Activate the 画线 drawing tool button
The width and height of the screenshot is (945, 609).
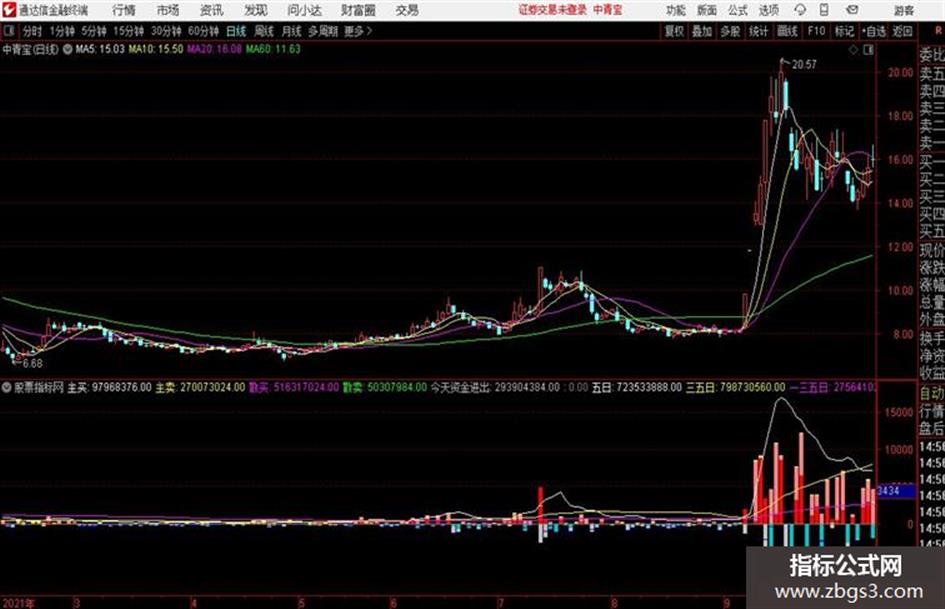(787, 31)
